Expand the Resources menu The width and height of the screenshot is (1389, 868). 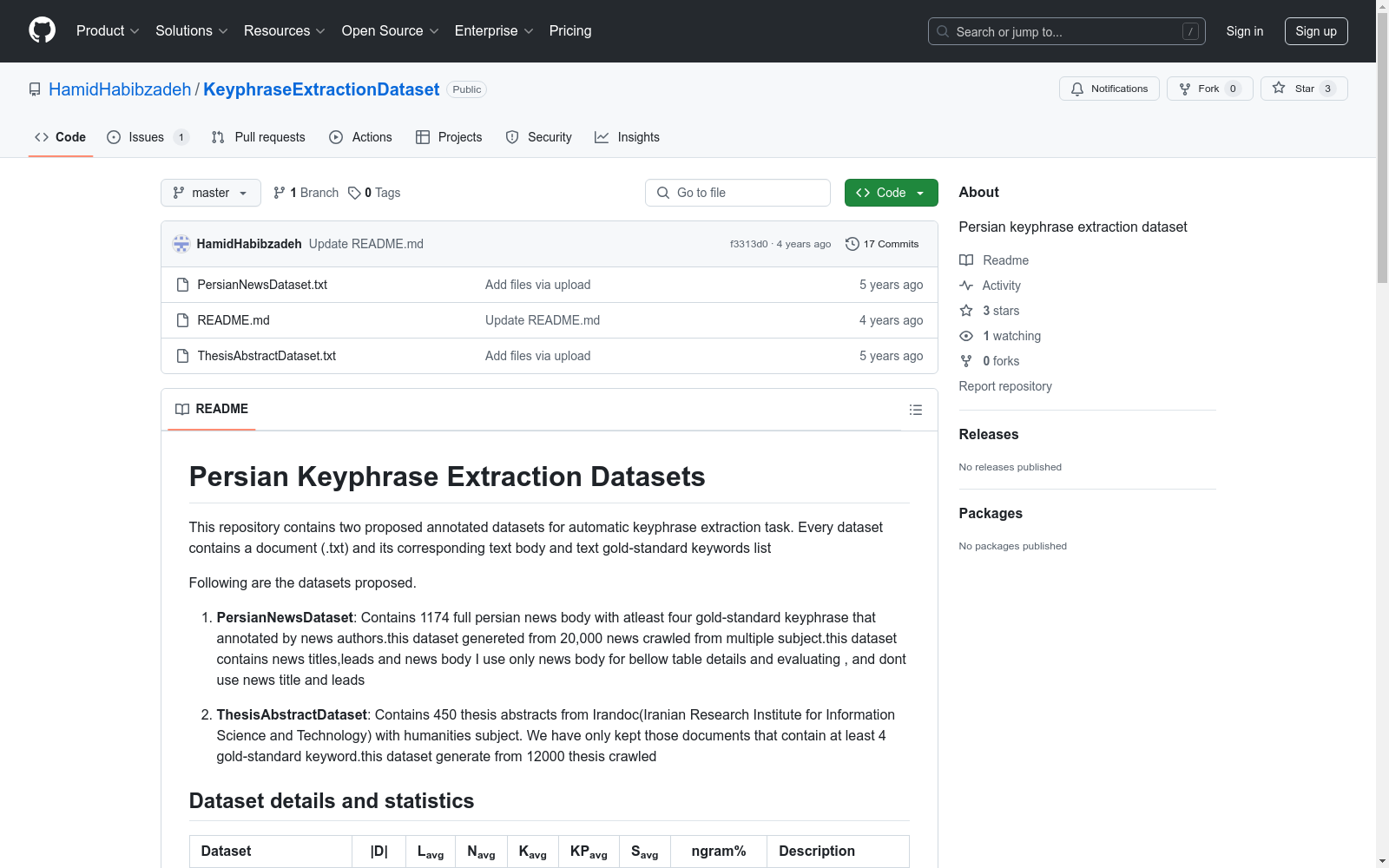(x=285, y=31)
